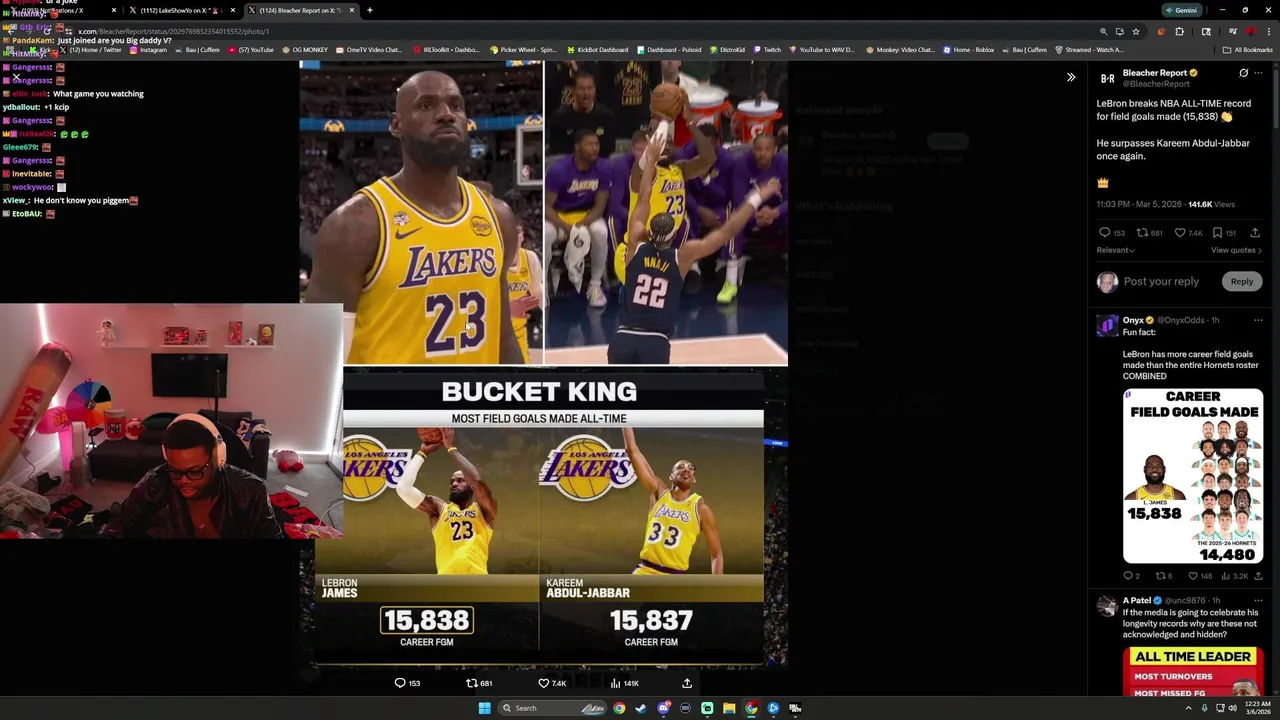Open the KickBot Dashboard bookmark
This screenshot has height=720, width=1280.
[597, 49]
